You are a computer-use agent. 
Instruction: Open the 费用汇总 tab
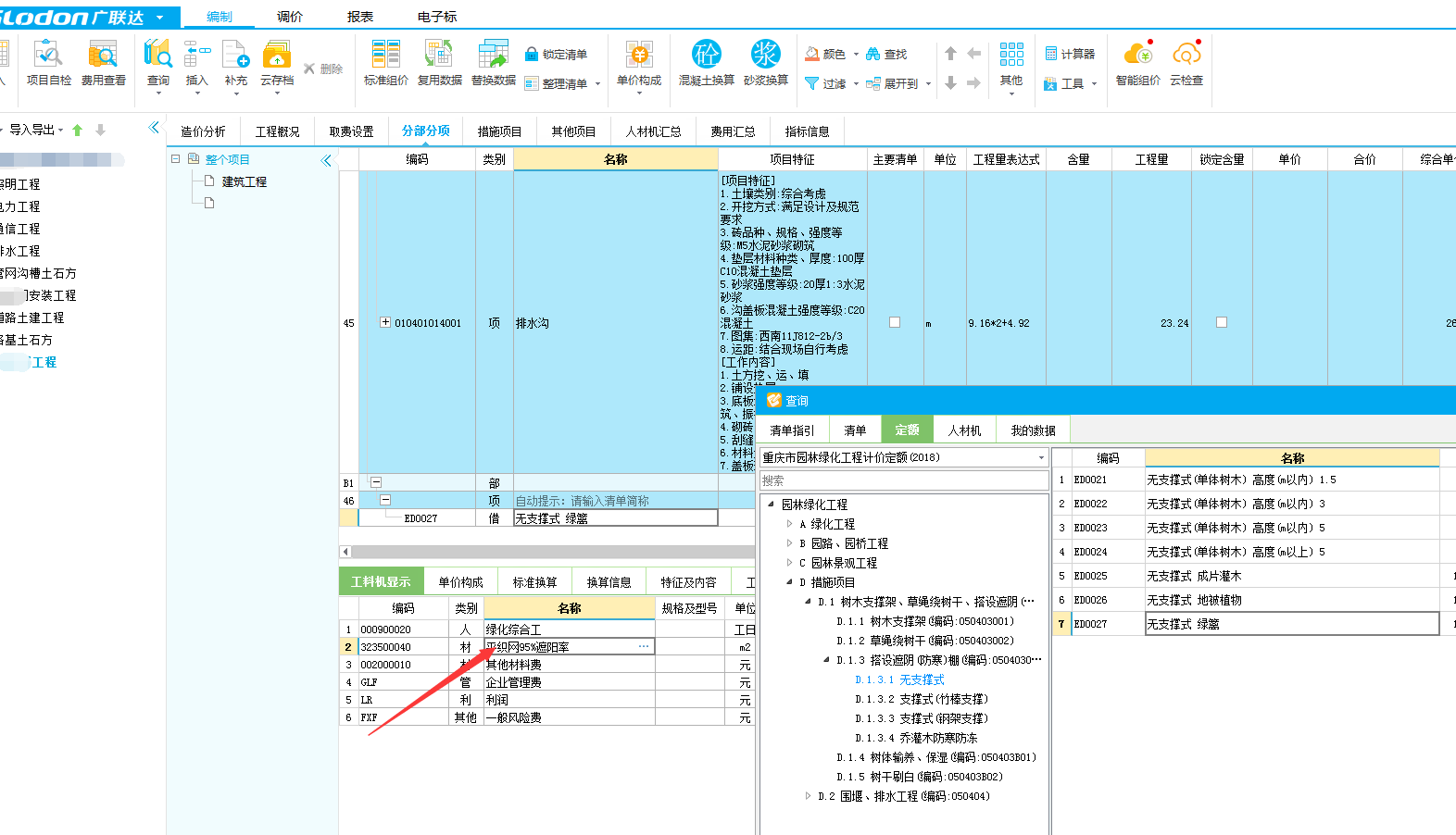733,131
